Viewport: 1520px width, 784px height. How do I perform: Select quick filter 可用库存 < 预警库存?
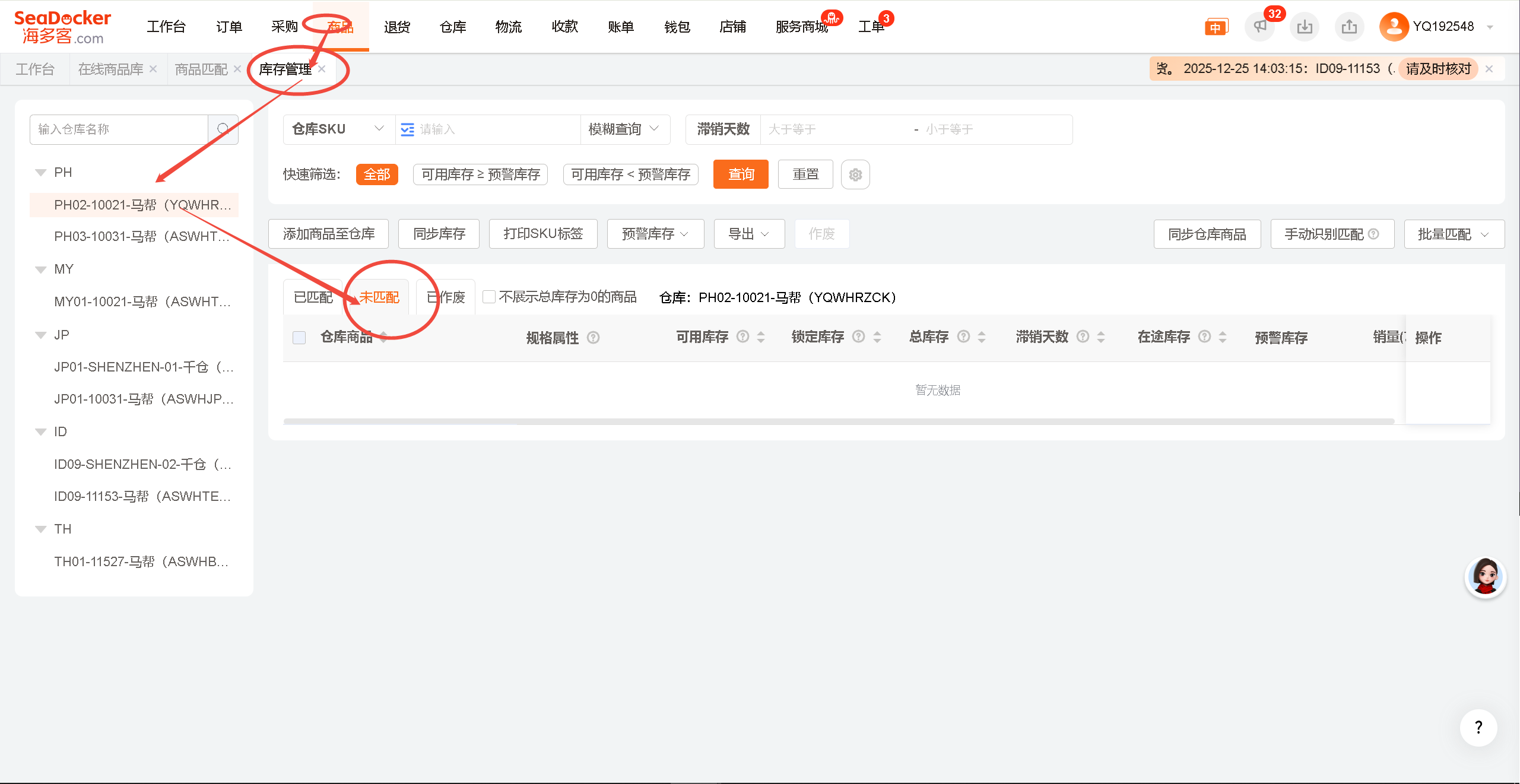[630, 174]
